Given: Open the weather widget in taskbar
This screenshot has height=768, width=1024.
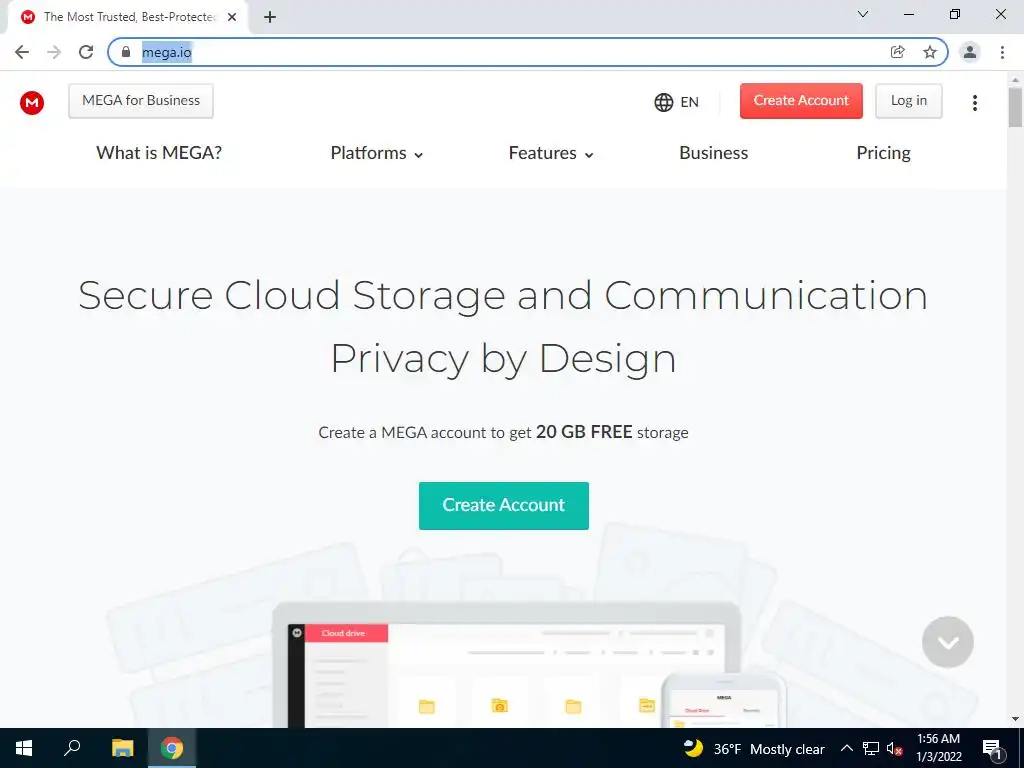Looking at the screenshot, I should 754,748.
